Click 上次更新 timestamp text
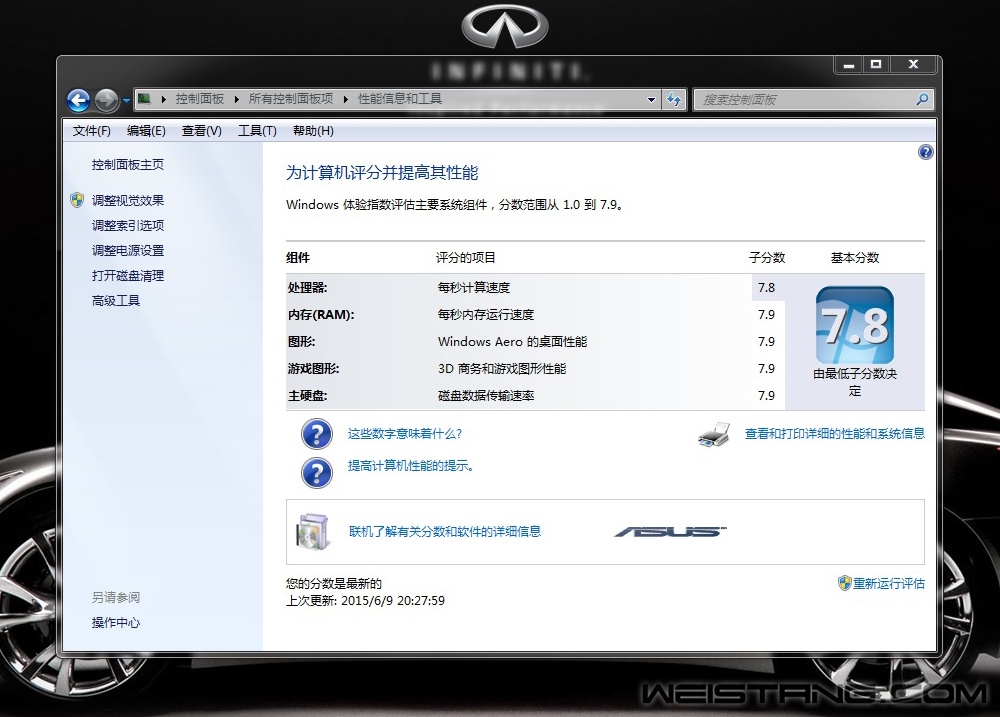This screenshot has width=1000, height=717. point(365,600)
